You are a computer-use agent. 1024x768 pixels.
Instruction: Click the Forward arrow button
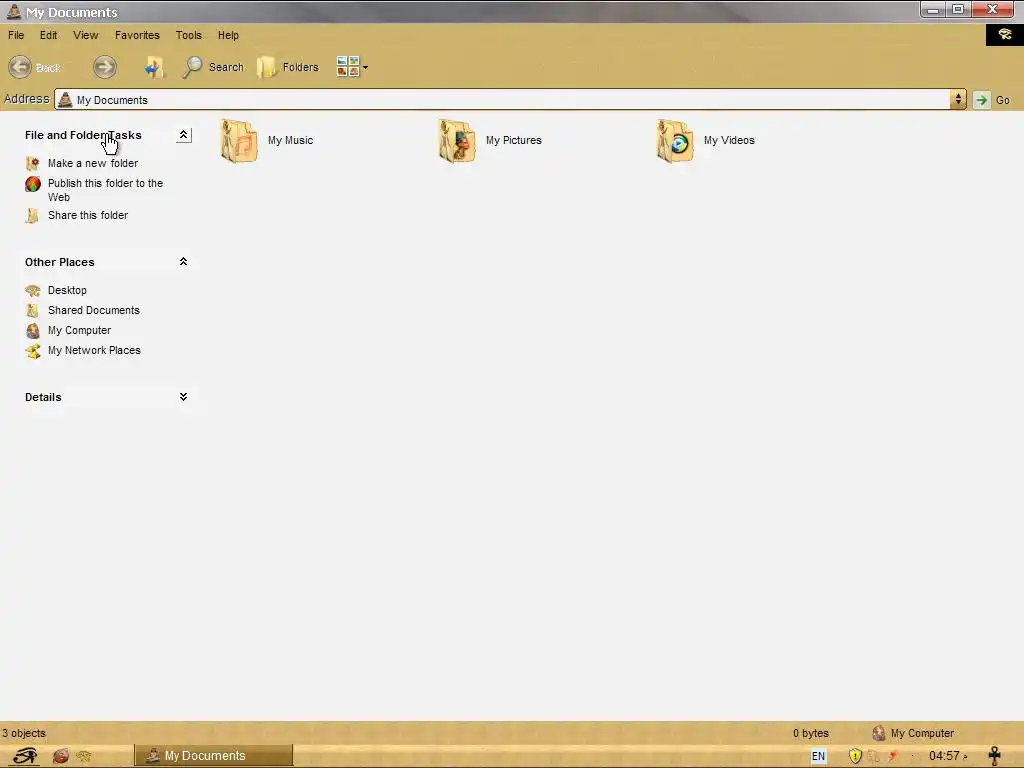[104, 67]
